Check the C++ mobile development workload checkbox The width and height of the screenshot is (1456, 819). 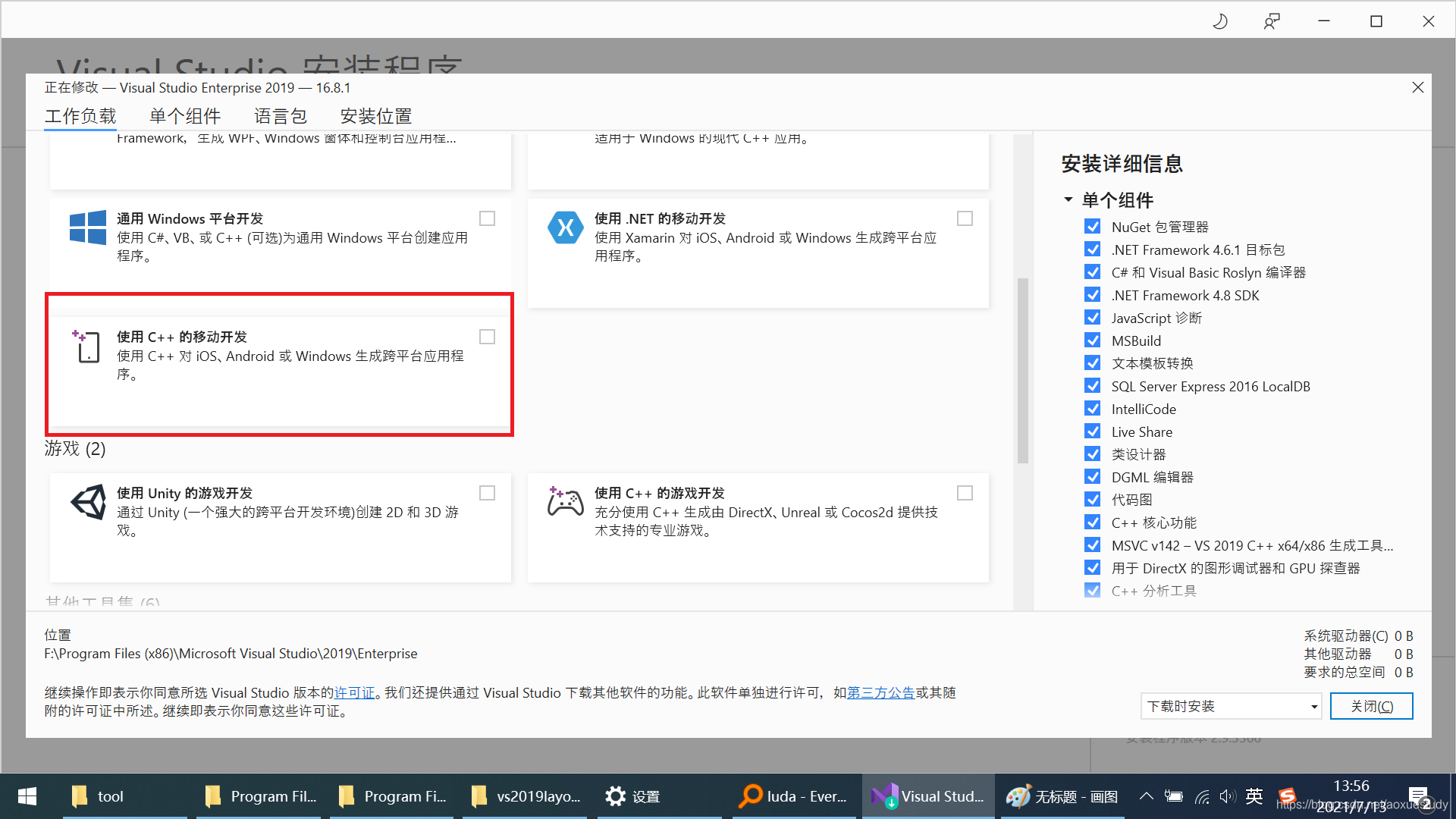point(487,337)
